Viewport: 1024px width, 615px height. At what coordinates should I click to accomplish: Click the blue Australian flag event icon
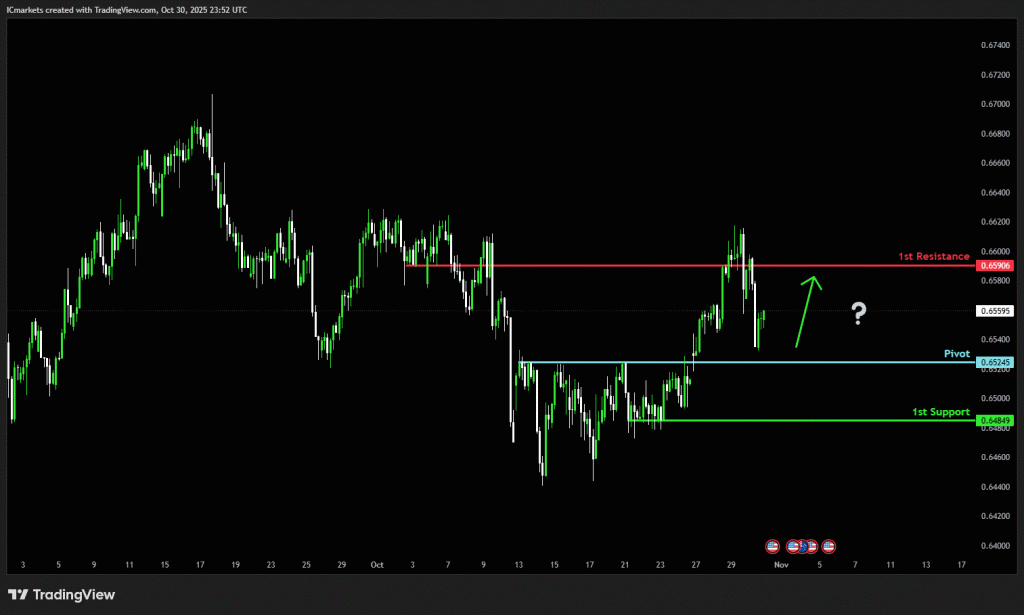pyautogui.click(x=802, y=546)
